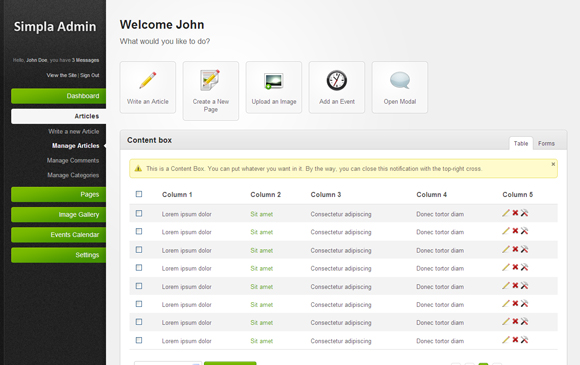Screen dimensions: 580x365
Task: Open the Create a New Page shortcut
Action: 210,91
